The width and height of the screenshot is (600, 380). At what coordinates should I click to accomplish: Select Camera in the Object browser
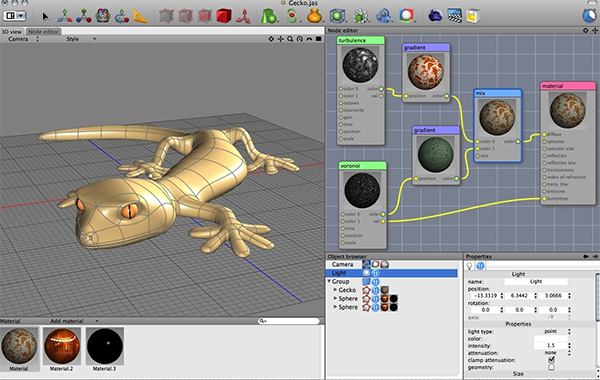342,264
